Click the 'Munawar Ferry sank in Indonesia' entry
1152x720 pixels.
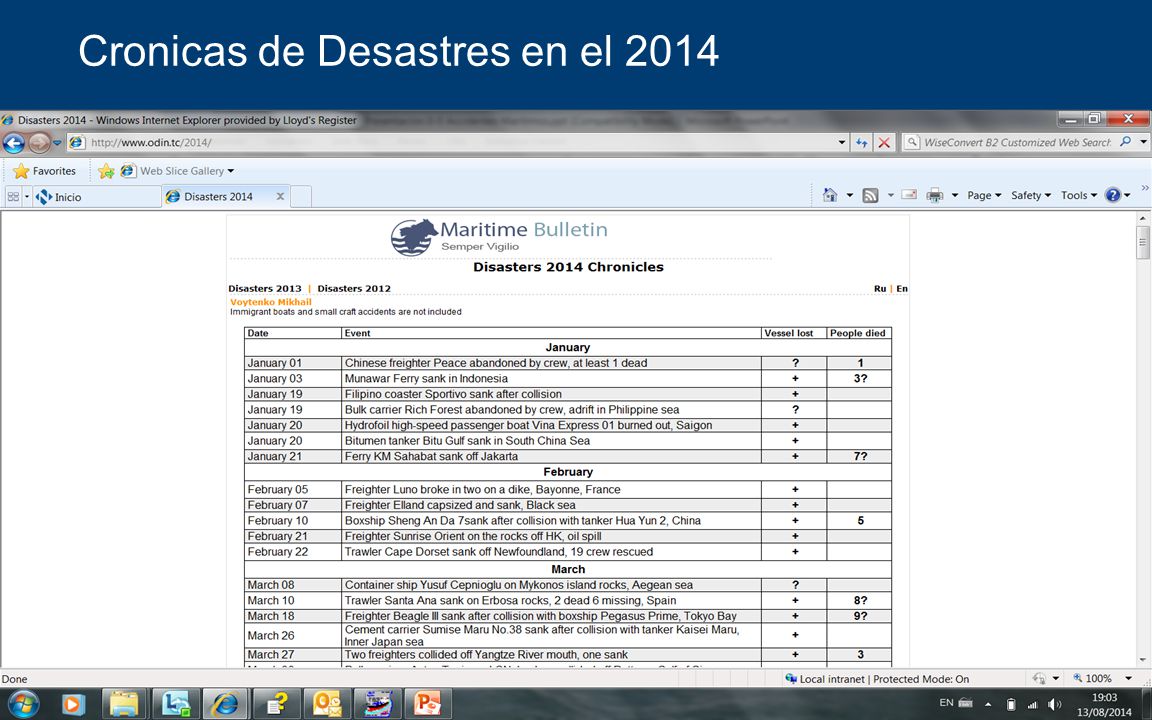426,378
